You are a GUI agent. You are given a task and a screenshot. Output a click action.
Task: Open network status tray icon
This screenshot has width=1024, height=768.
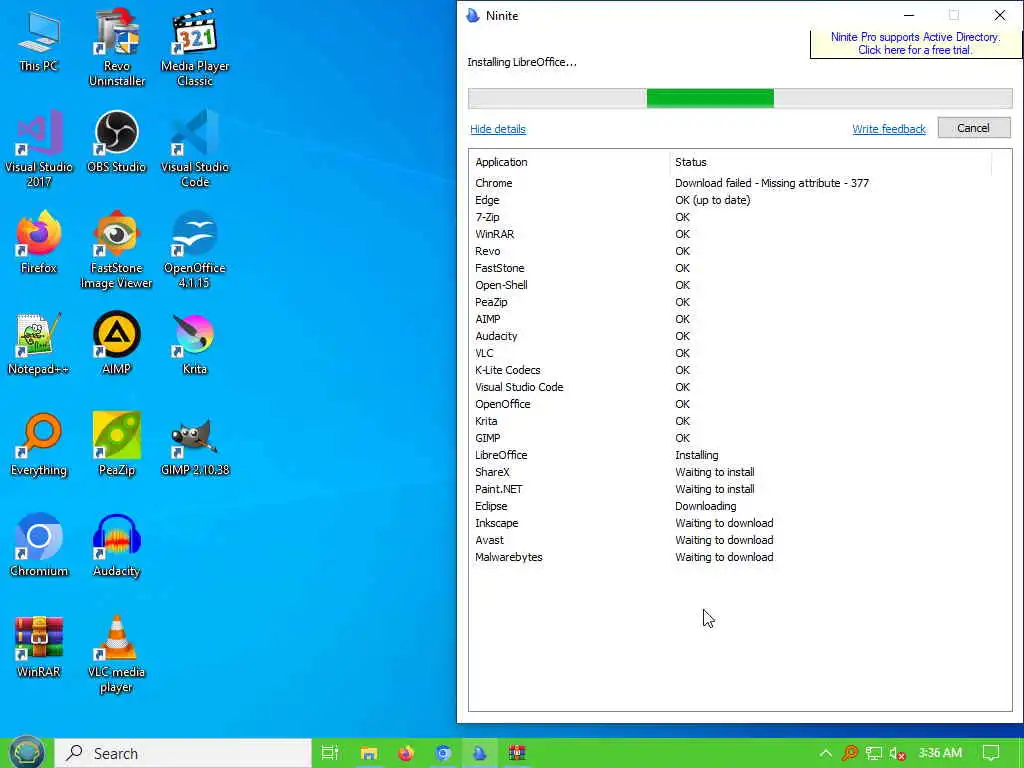point(874,753)
